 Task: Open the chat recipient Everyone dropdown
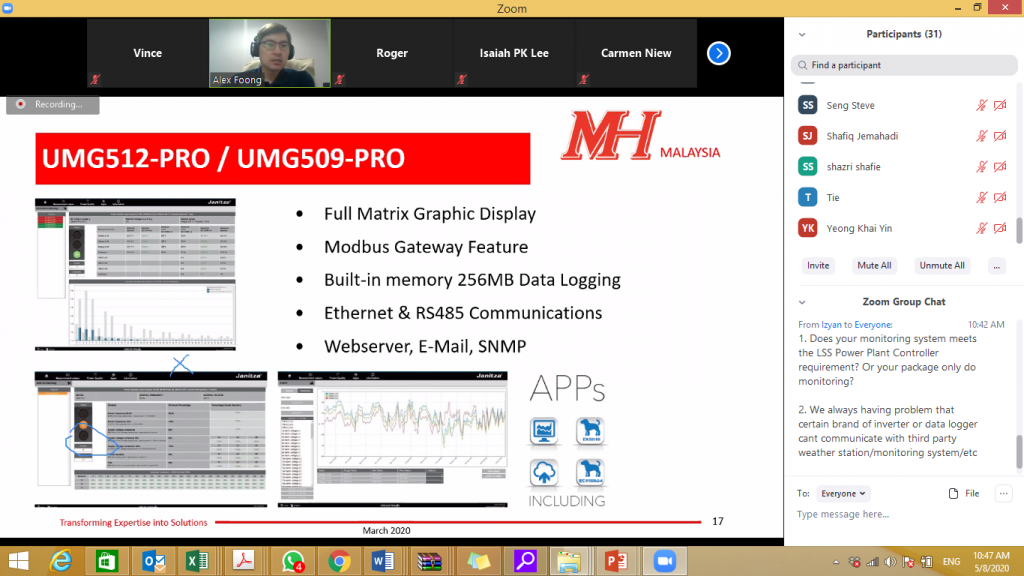[843, 494]
